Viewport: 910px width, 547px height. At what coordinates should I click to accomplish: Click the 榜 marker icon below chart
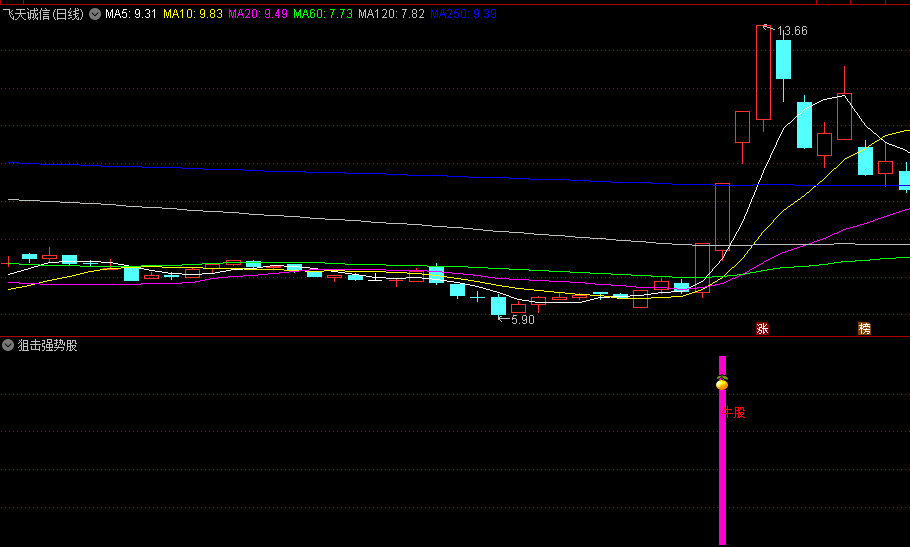coord(865,328)
